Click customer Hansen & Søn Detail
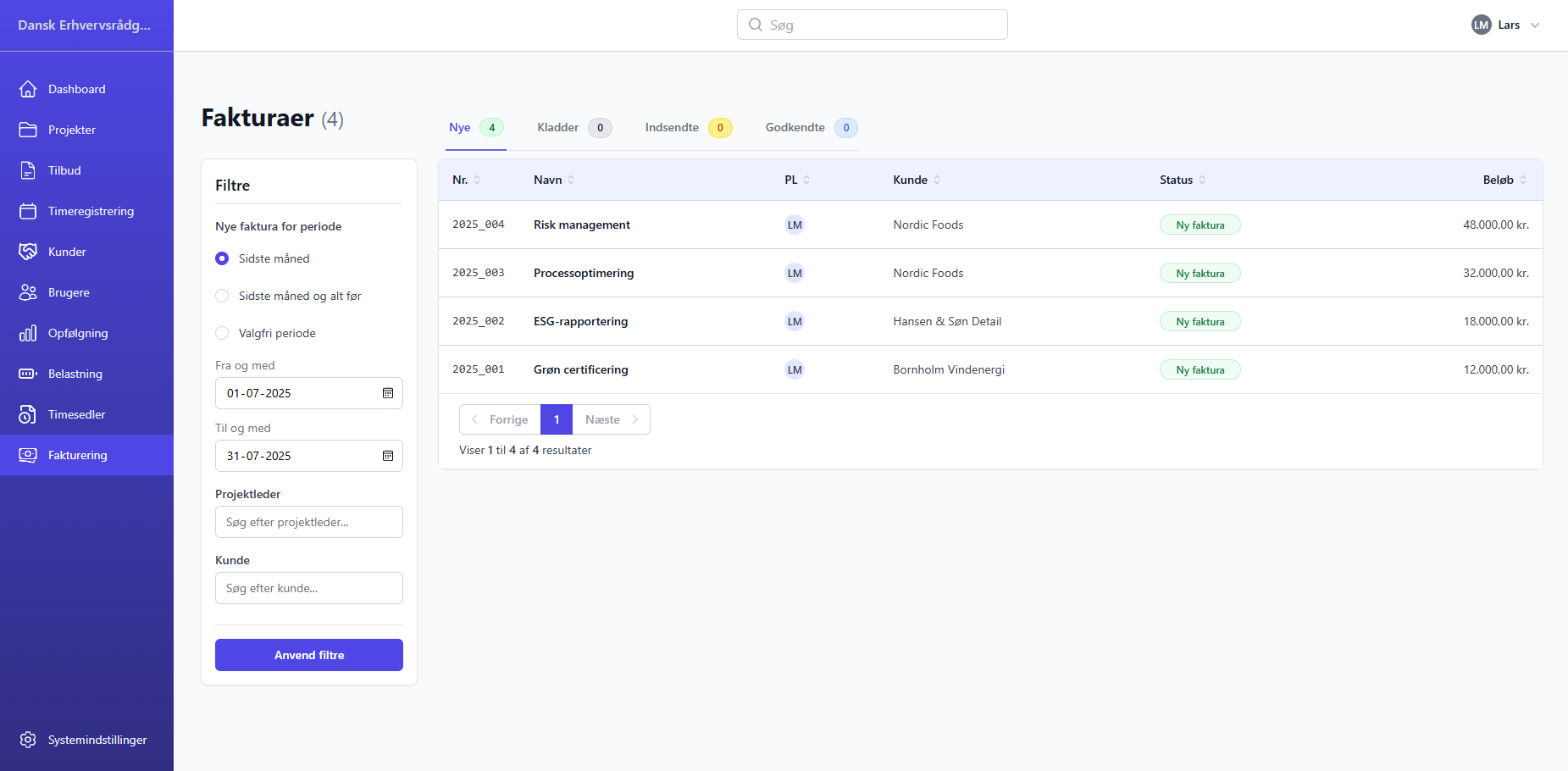 point(947,321)
